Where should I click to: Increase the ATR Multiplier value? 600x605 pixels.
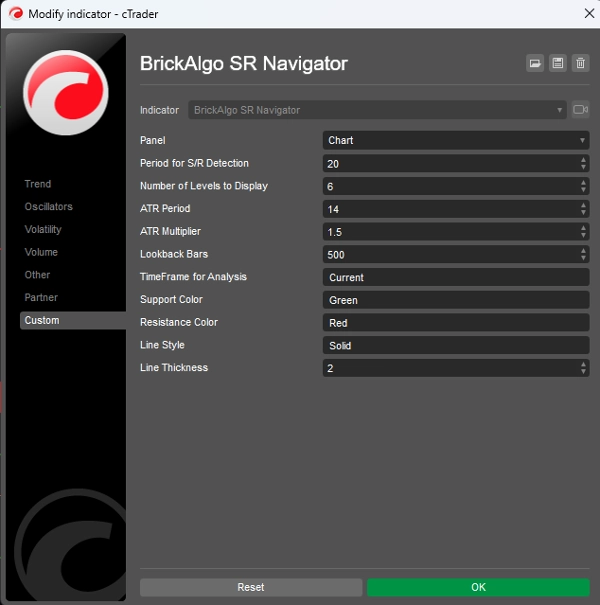tap(583, 228)
